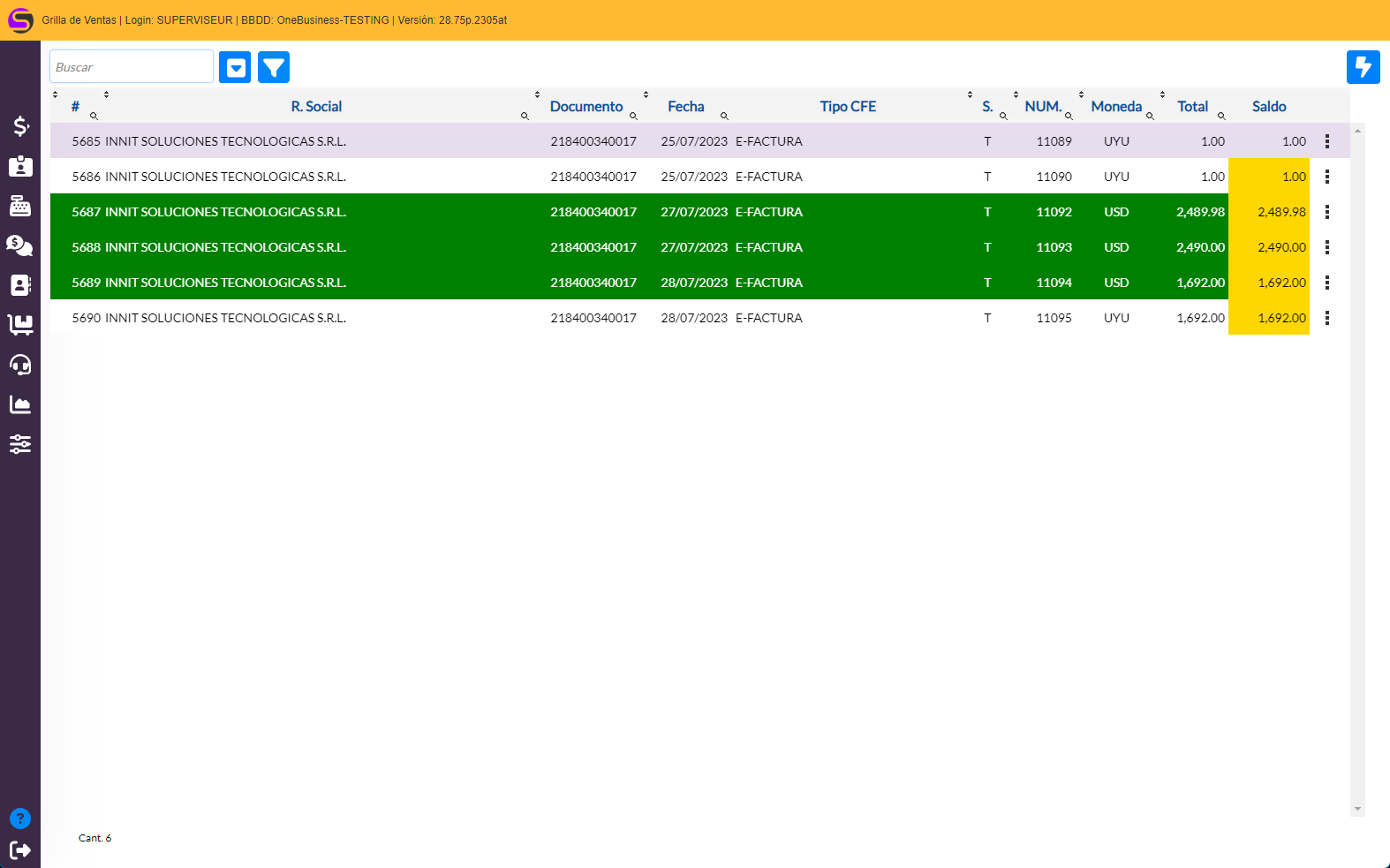Open the sales dollar sign sidebar icon
This screenshot has height=868, width=1390.
(20, 126)
